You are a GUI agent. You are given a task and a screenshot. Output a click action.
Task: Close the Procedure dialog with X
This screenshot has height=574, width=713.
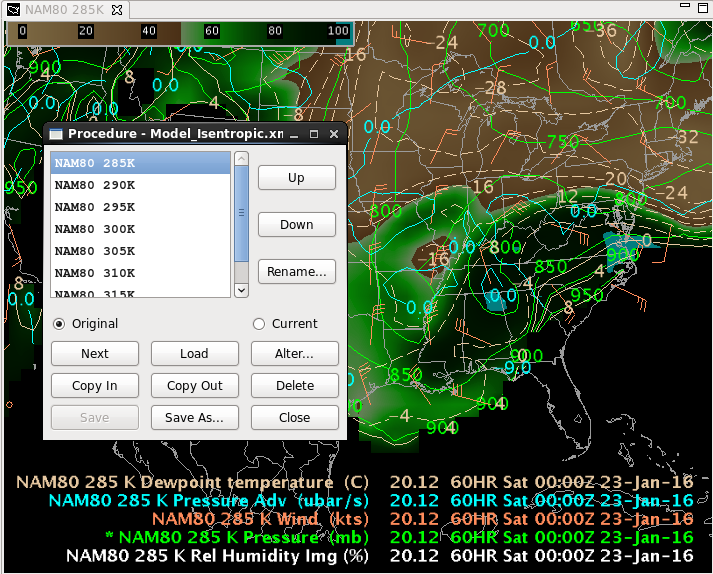tap(334, 134)
